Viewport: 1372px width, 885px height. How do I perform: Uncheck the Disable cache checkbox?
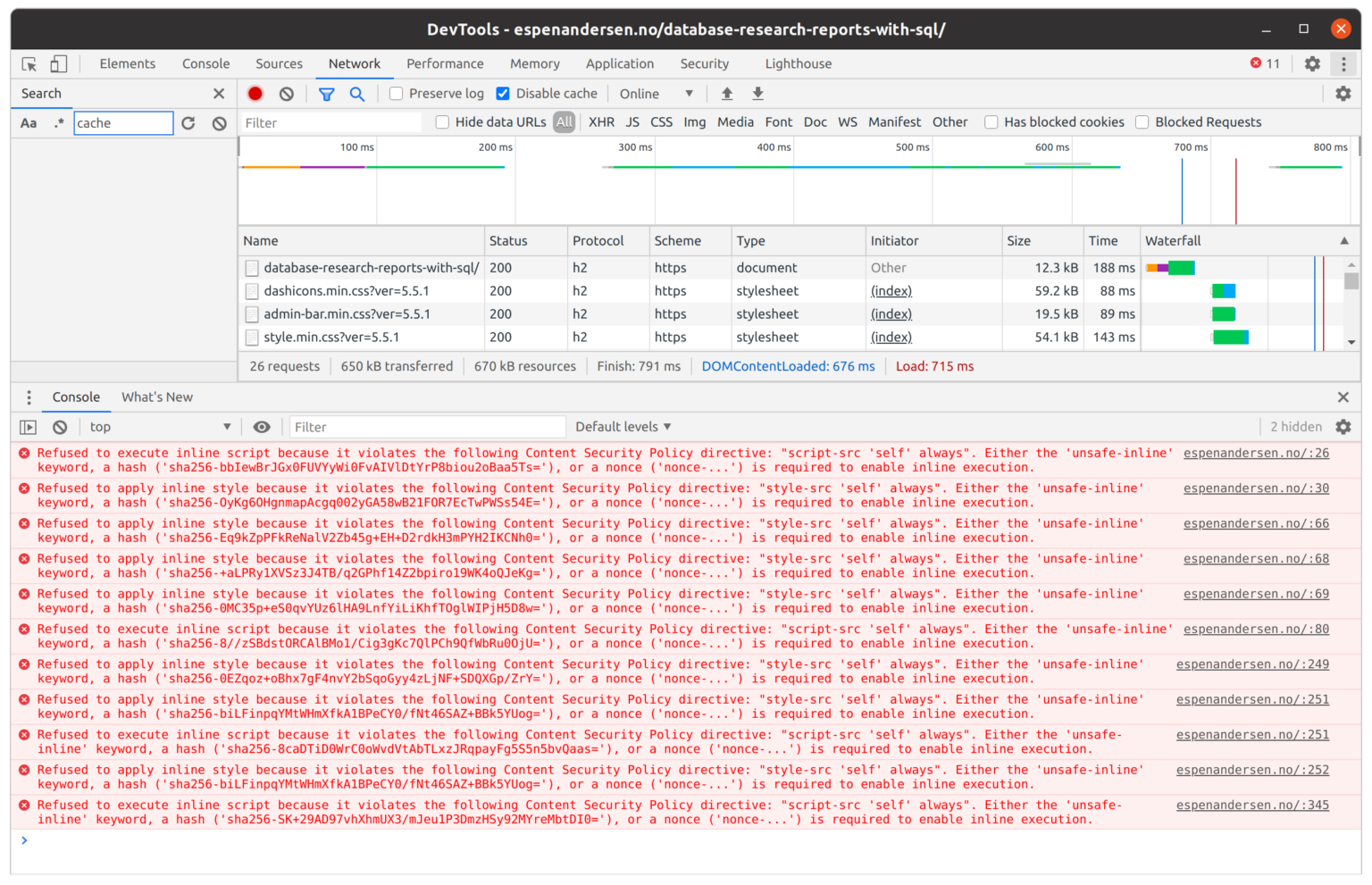[x=503, y=94]
